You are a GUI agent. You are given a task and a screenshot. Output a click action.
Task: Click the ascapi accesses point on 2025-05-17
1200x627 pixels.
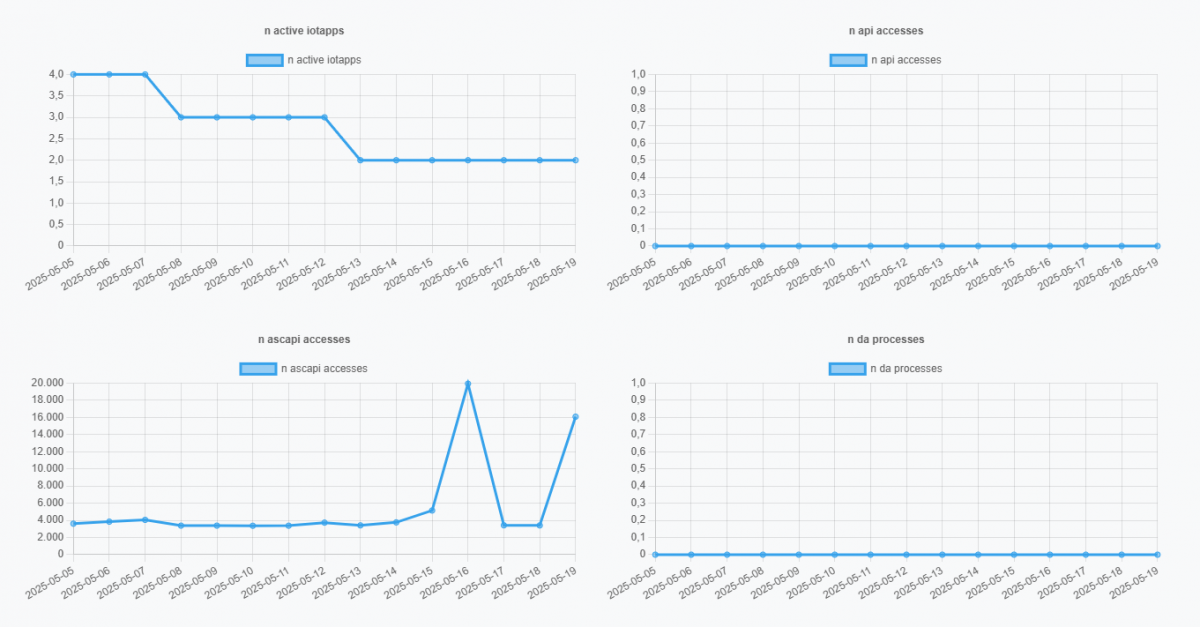[504, 525]
